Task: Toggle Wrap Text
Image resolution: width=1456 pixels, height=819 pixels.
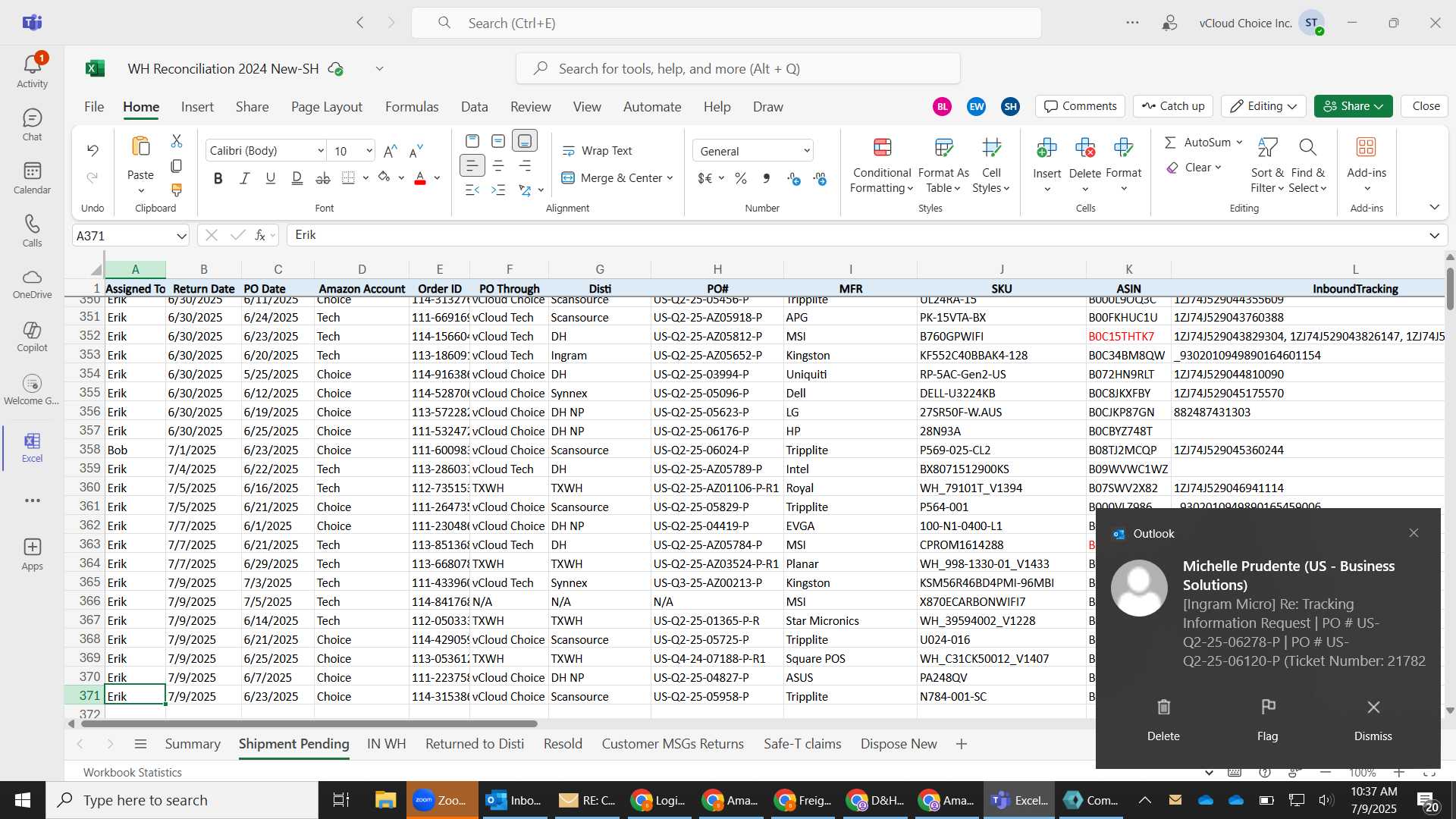Action: 598,151
